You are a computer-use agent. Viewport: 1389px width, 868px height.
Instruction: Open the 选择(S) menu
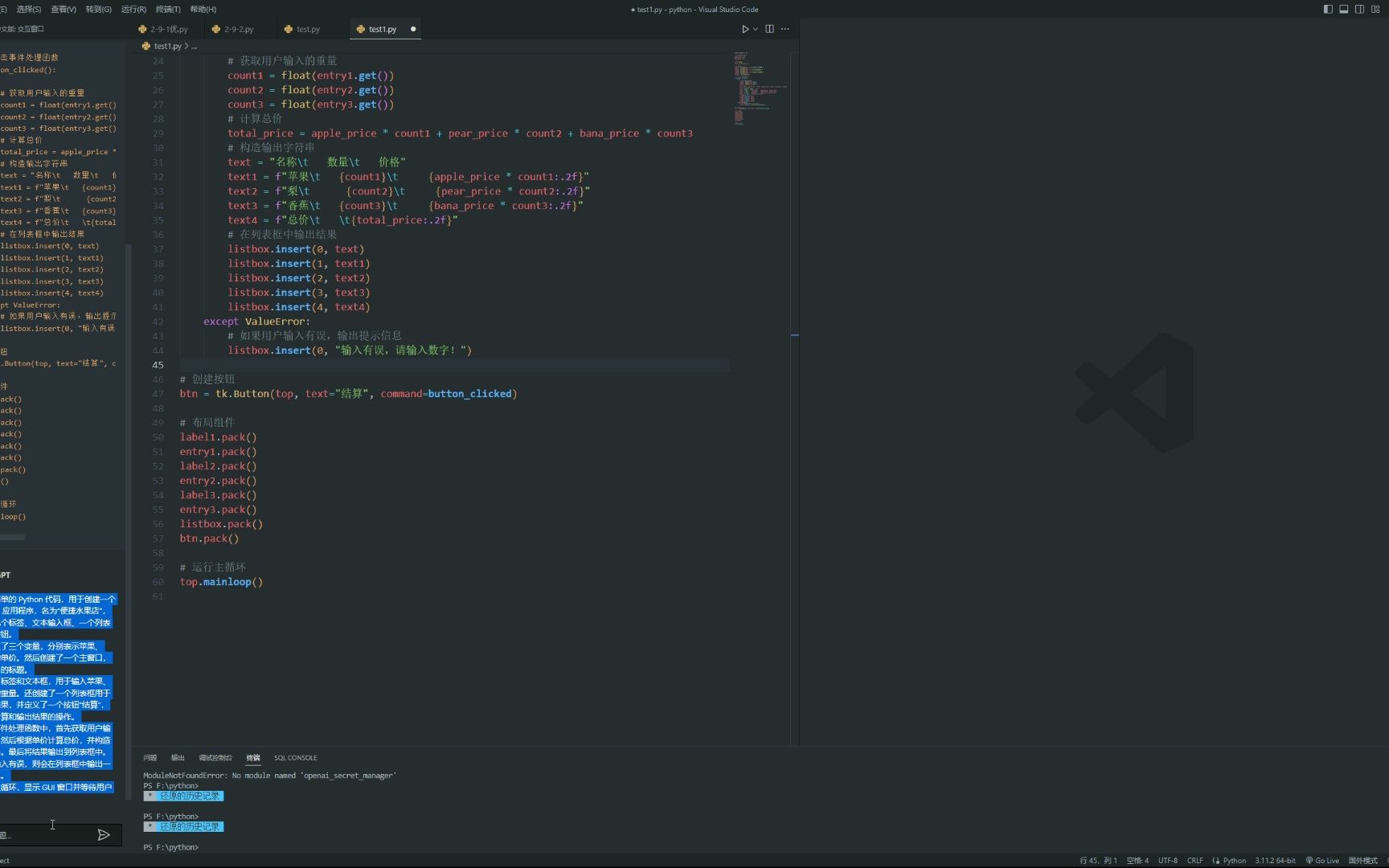(x=28, y=9)
